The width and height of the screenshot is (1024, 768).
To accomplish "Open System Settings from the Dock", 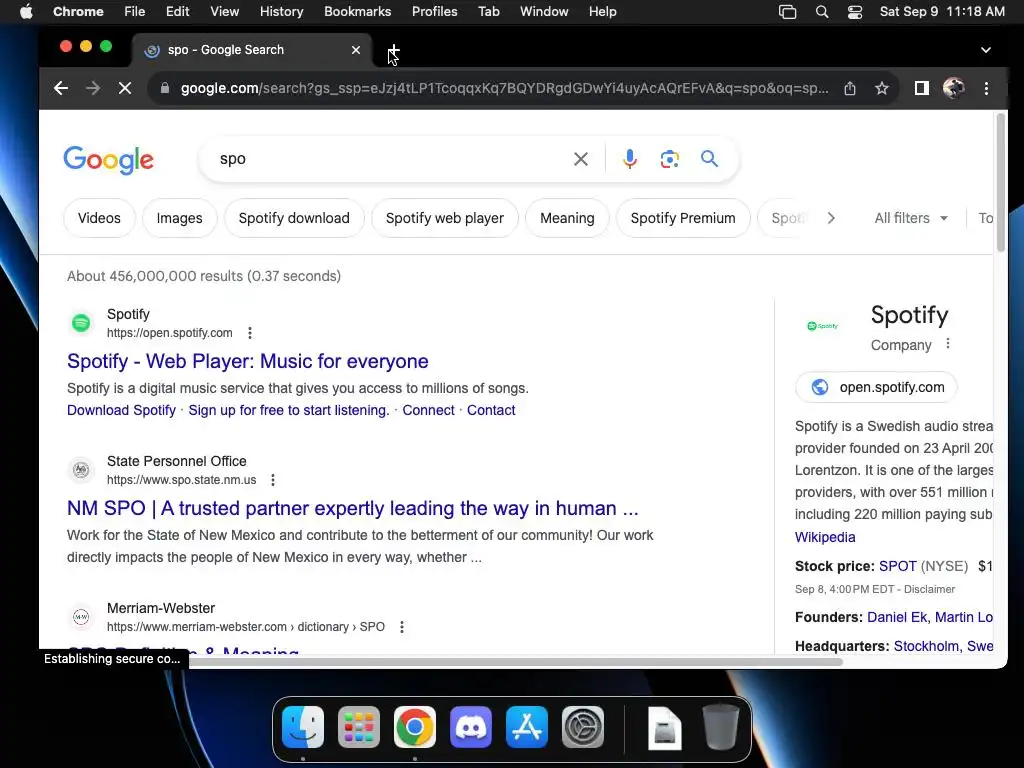I will coord(583,727).
